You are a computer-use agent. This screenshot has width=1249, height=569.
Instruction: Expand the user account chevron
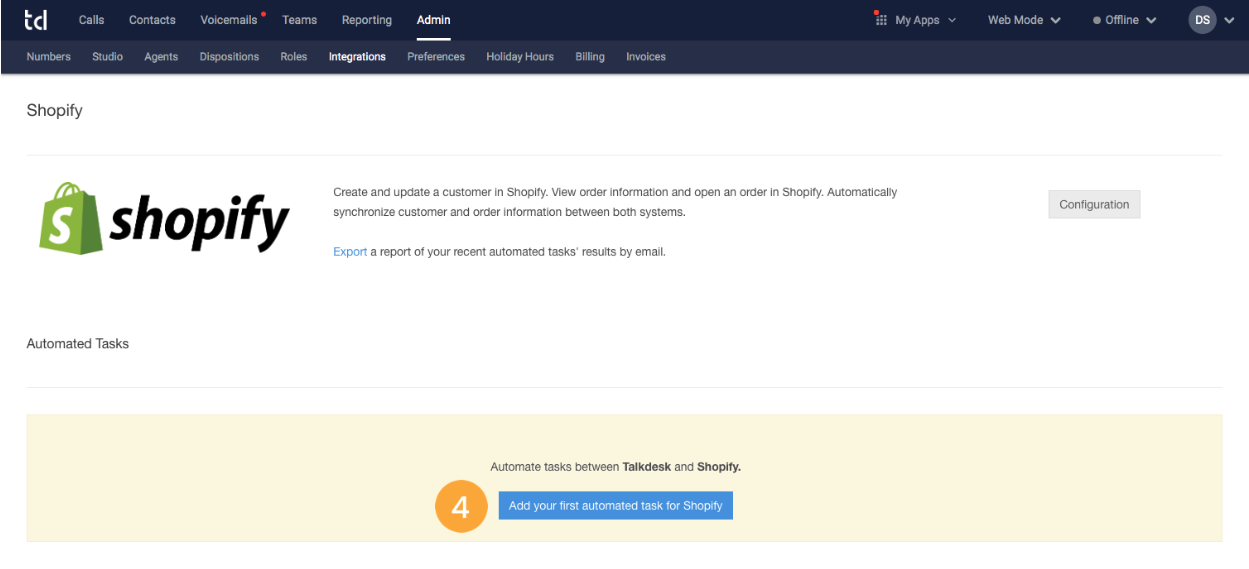[1230, 21]
